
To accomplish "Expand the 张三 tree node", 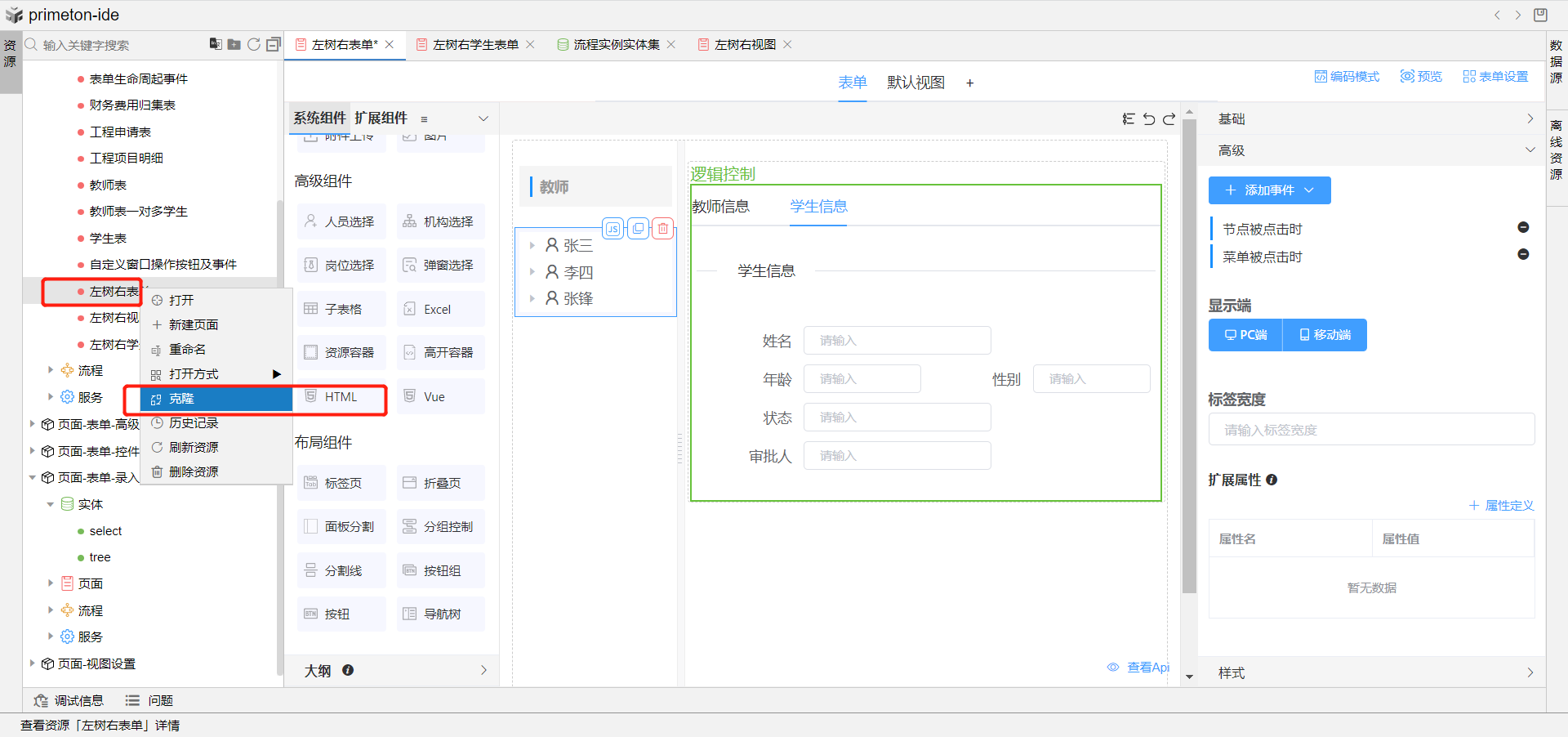I will pos(532,245).
